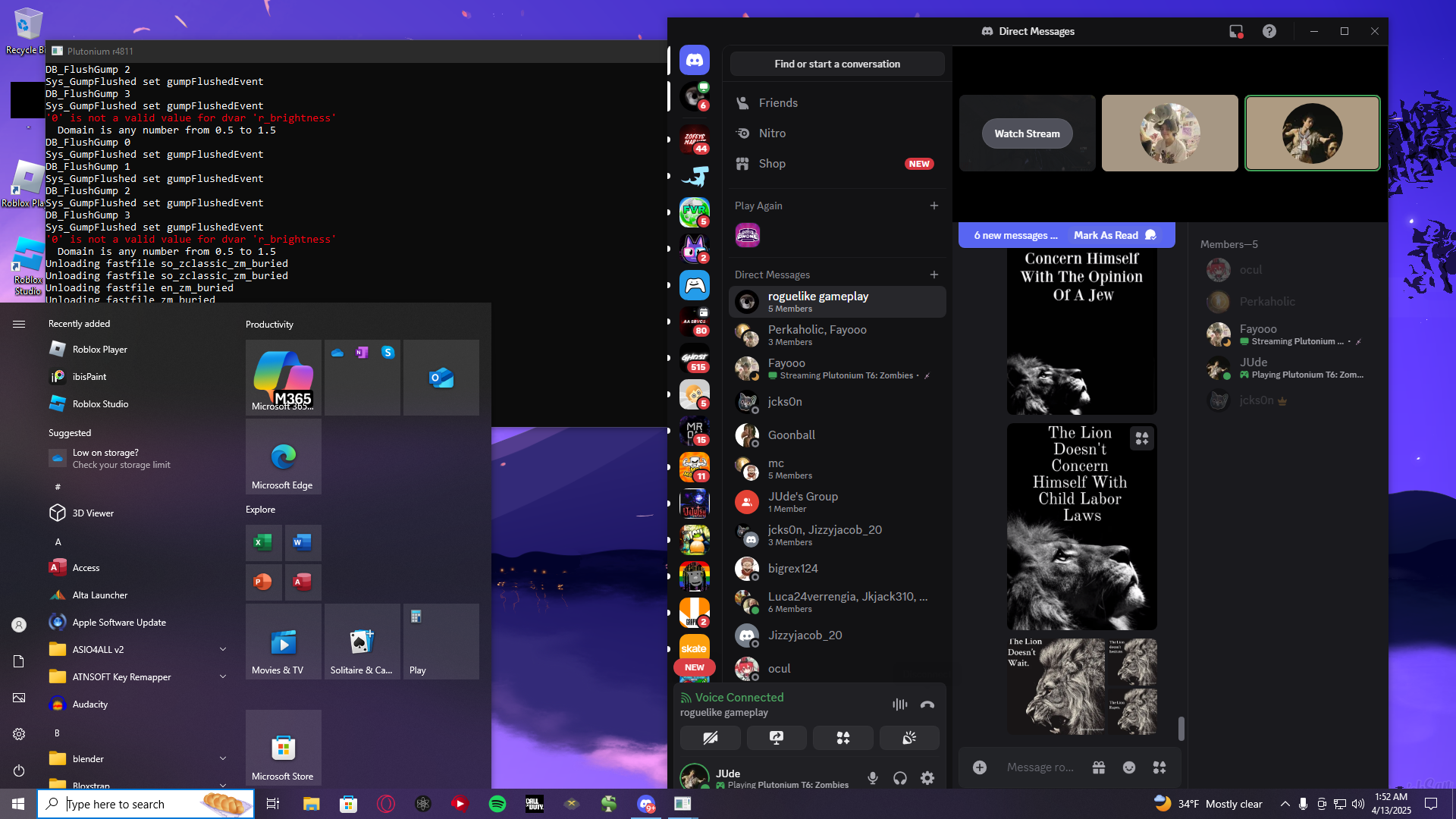Expand the blender folder in Start menu
Screen dimensions: 1456x819
(223, 758)
